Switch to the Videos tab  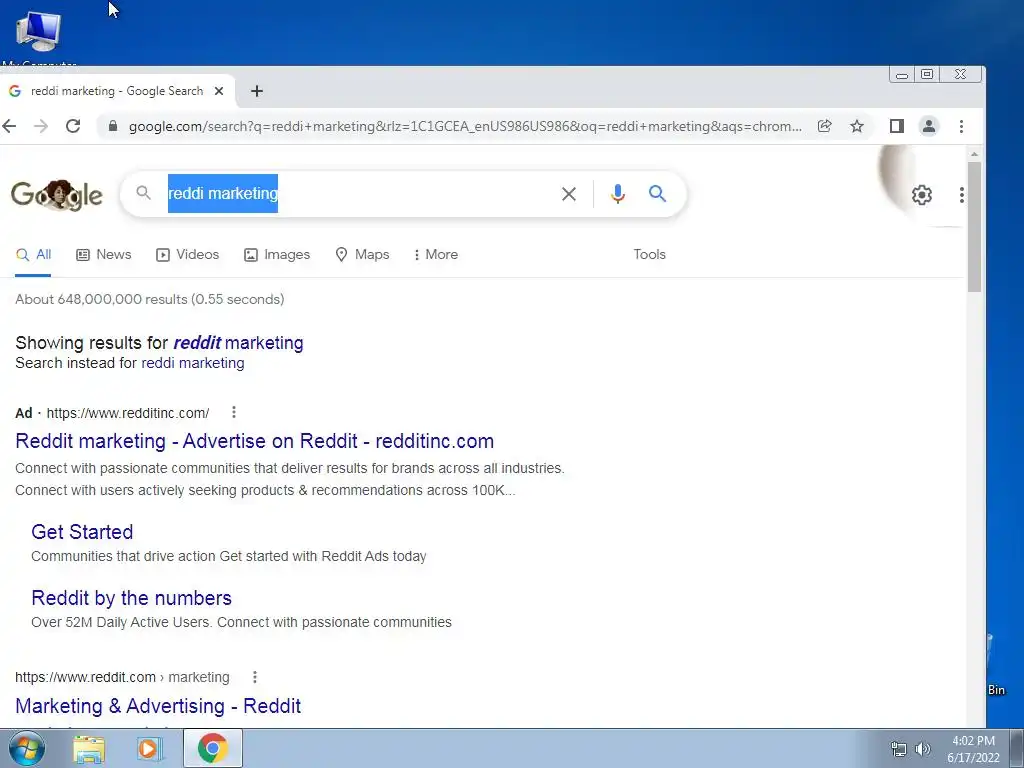[x=187, y=255]
